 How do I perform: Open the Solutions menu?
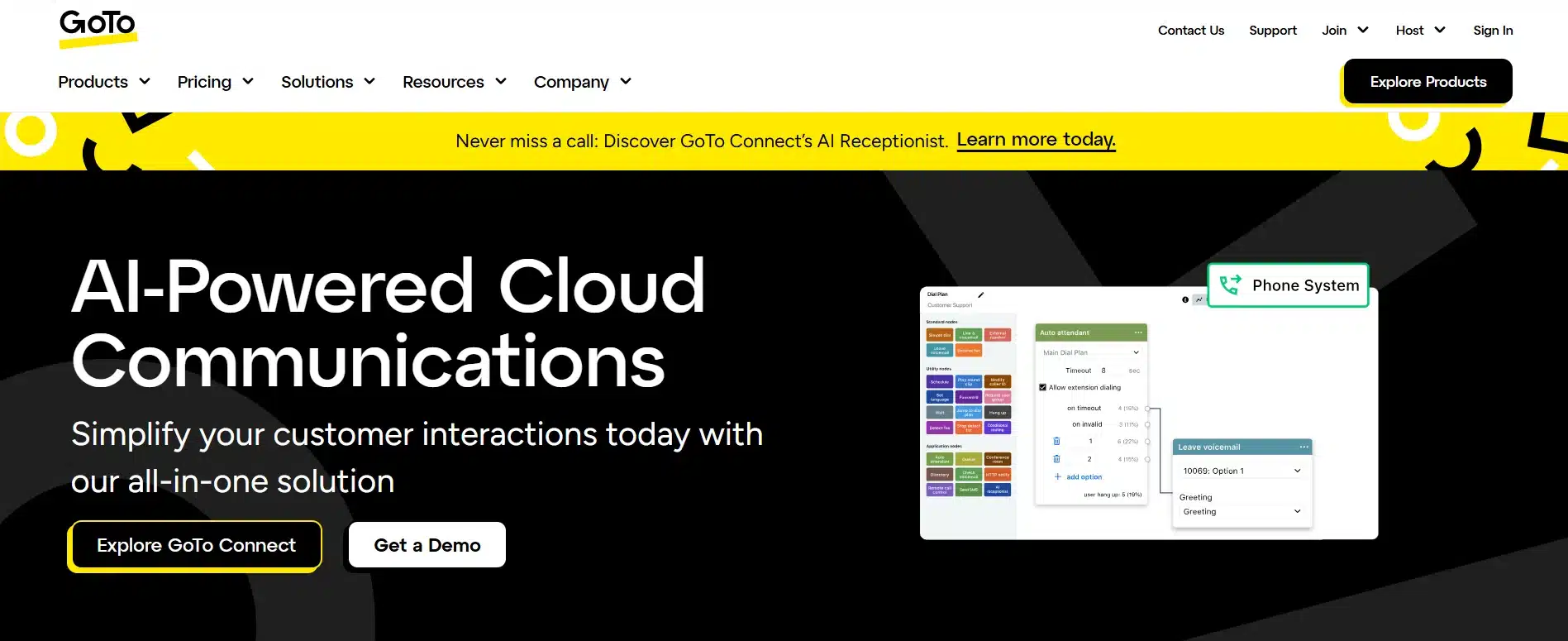pos(317,82)
